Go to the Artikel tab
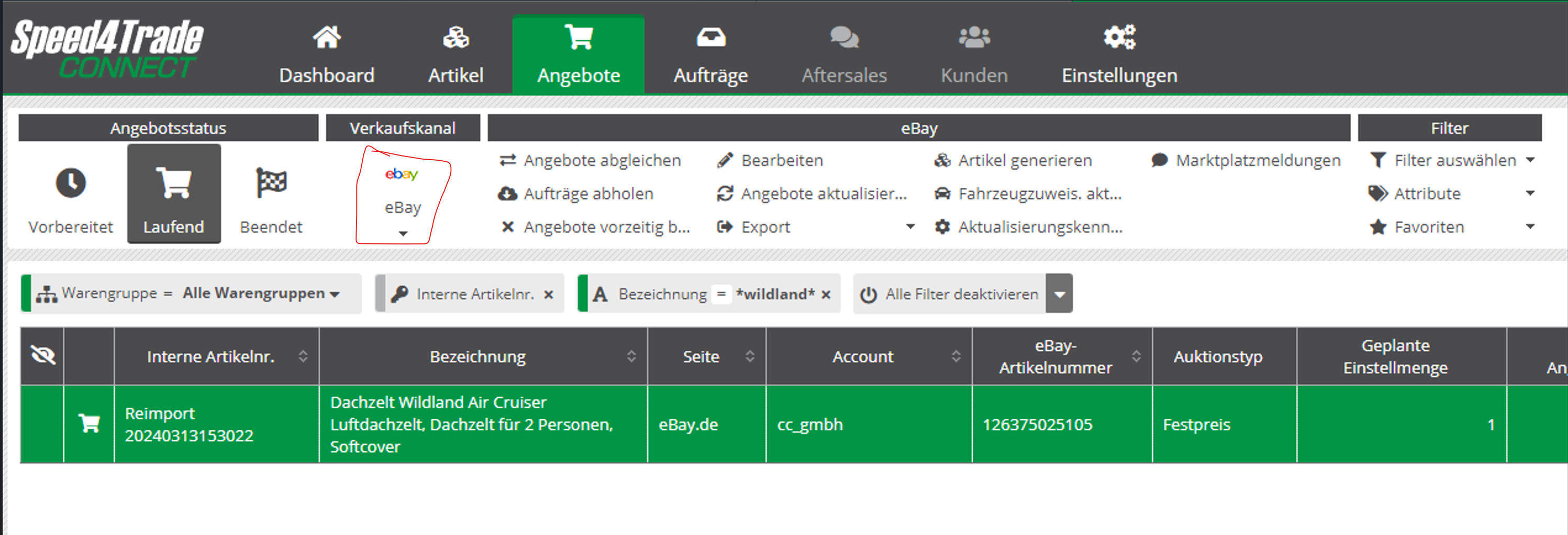The image size is (1568, 535). [455, 55]
